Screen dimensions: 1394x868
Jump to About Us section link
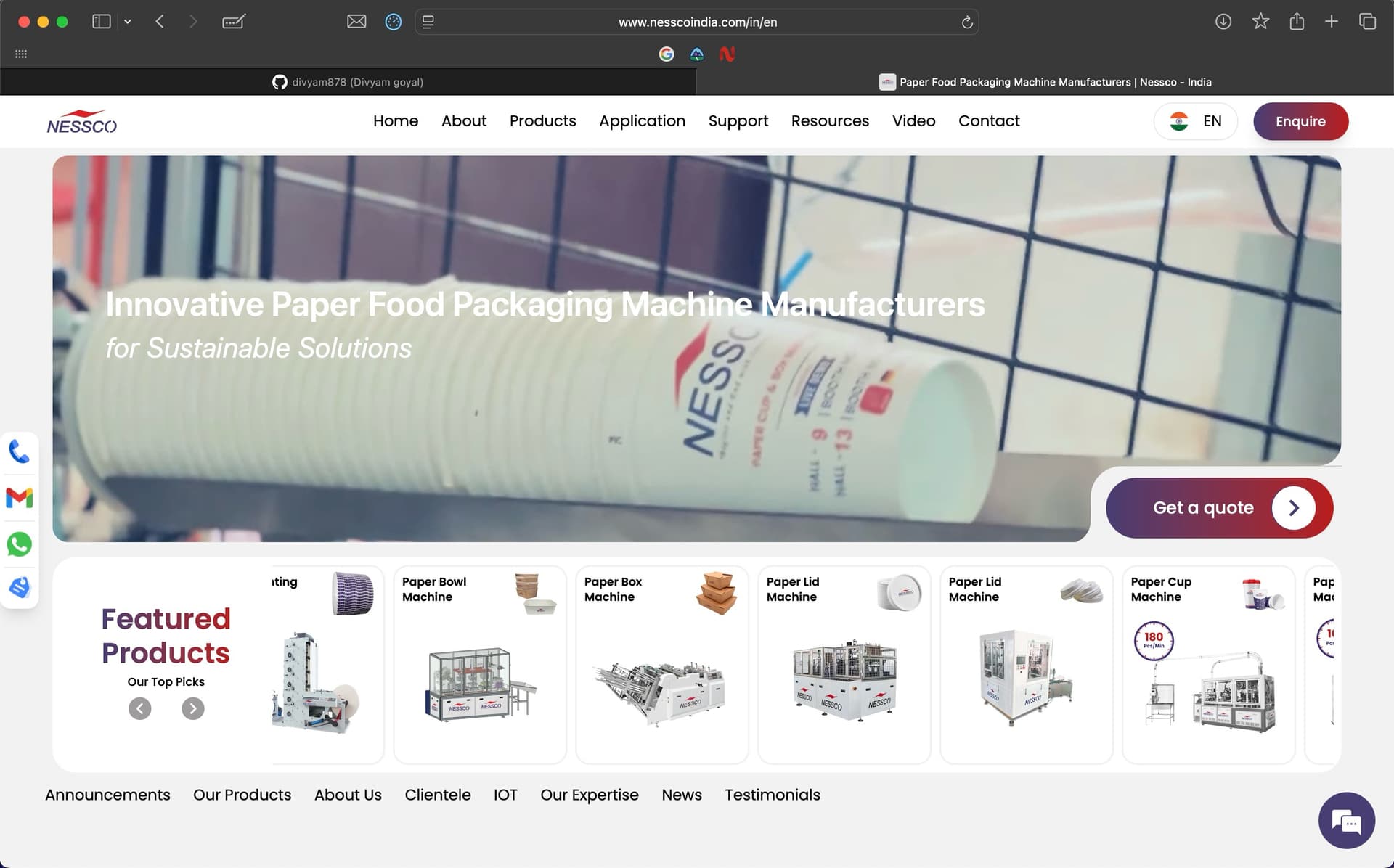pos(348,795)
